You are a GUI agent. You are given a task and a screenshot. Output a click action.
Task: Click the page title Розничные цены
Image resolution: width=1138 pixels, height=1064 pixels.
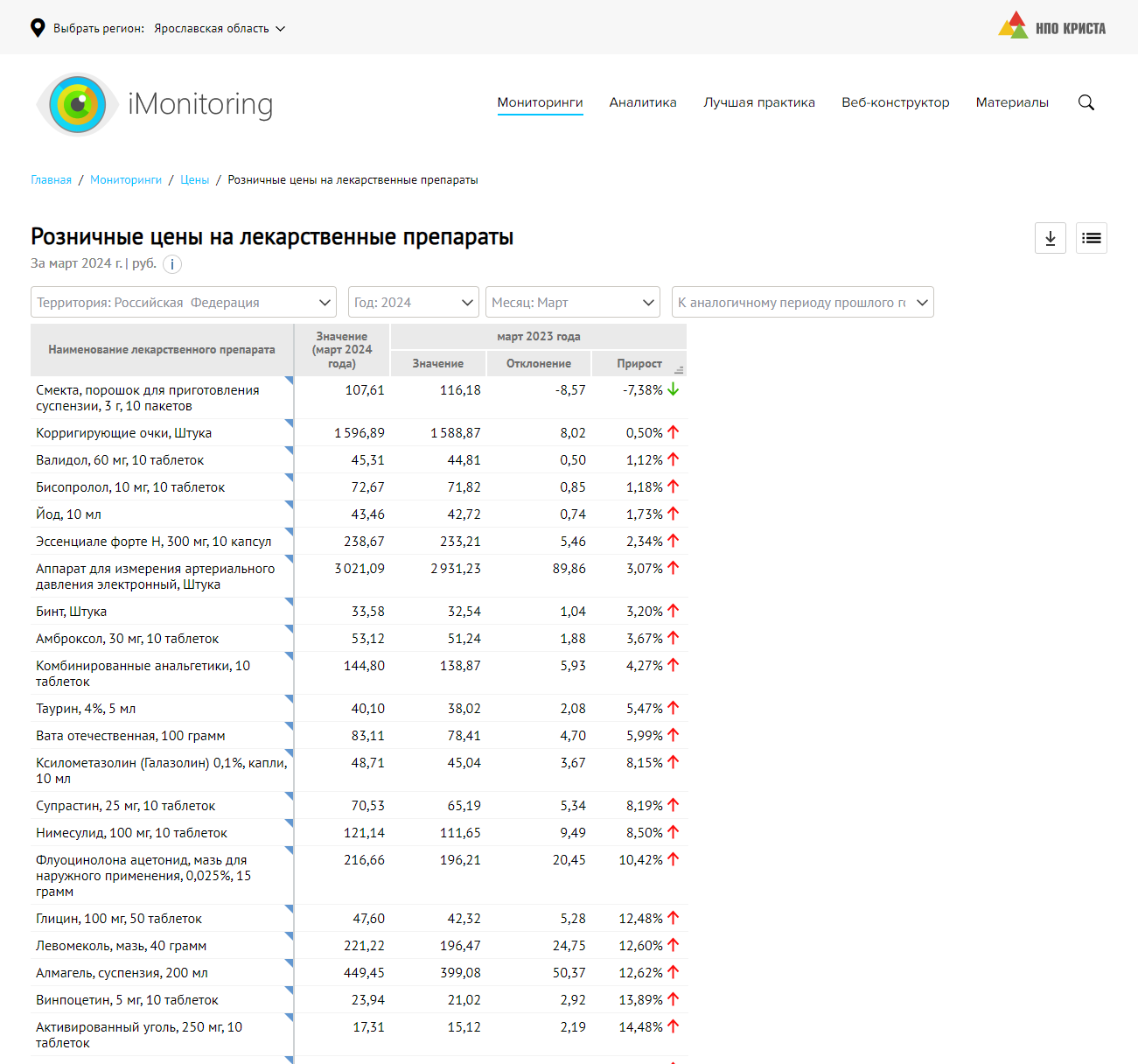click(272, 237)
